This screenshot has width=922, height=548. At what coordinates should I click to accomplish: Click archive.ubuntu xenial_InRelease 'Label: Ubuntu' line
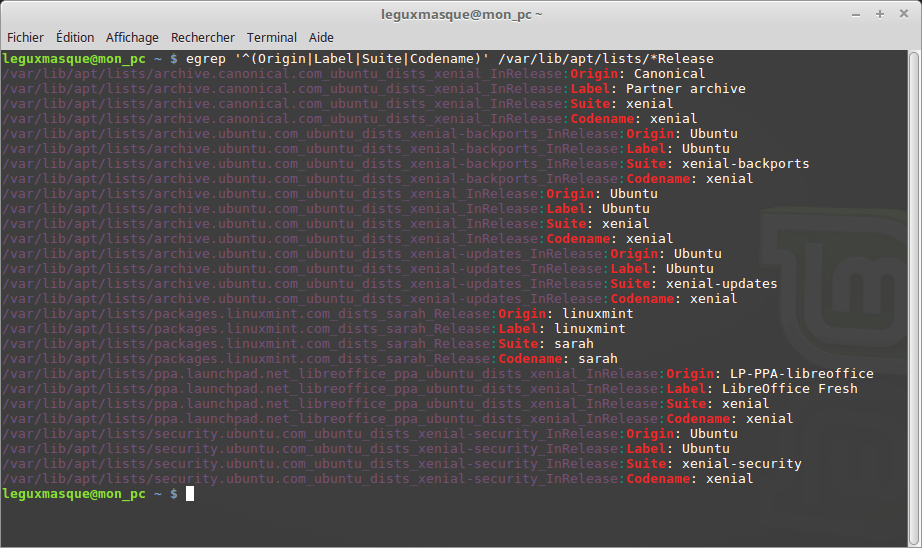click(x=326, y=209)
